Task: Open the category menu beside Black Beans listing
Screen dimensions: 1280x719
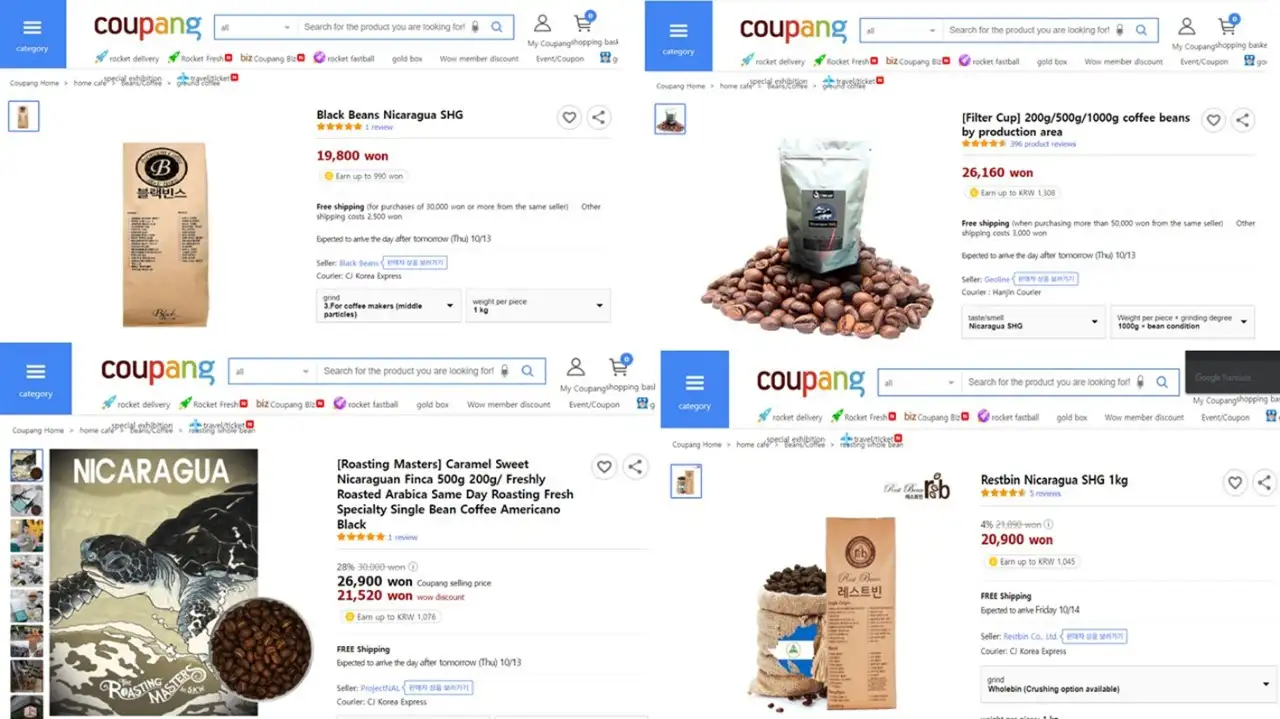Action: tap(32, 35)
